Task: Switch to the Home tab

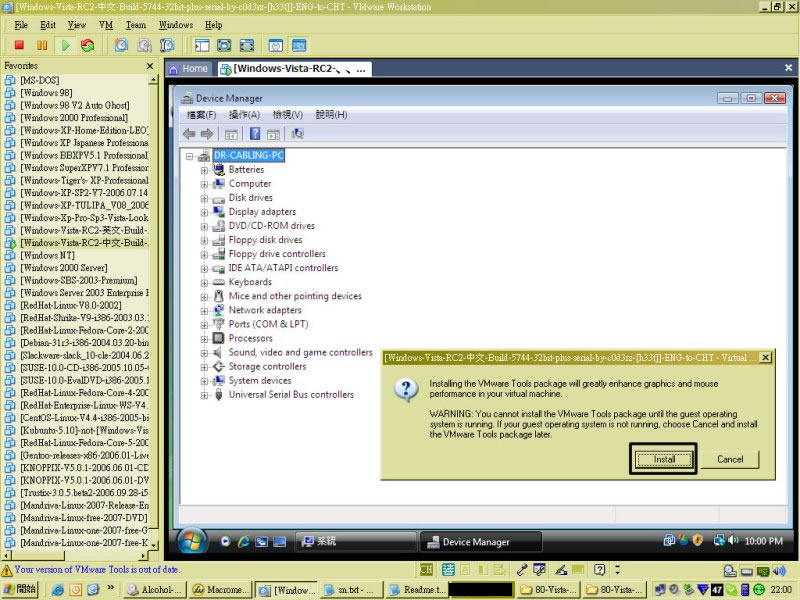Action: pyautogui.click(x=189, y=68)
